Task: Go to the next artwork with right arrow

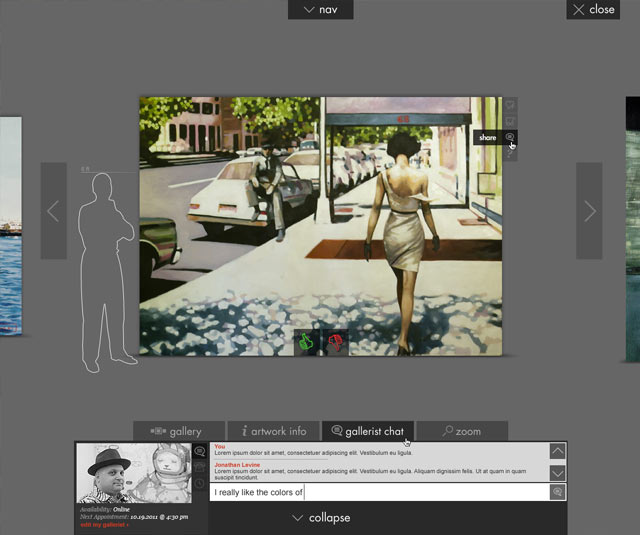Action: click(x=589, y=211)
